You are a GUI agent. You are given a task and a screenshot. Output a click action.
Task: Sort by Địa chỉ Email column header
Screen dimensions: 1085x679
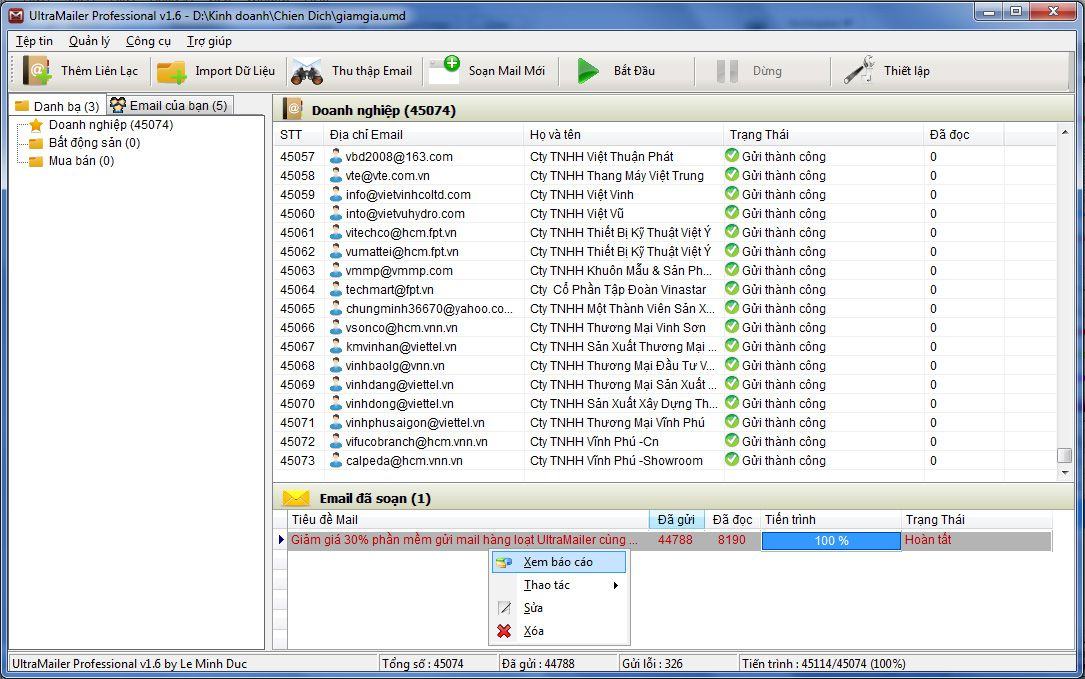coord(366,135)
